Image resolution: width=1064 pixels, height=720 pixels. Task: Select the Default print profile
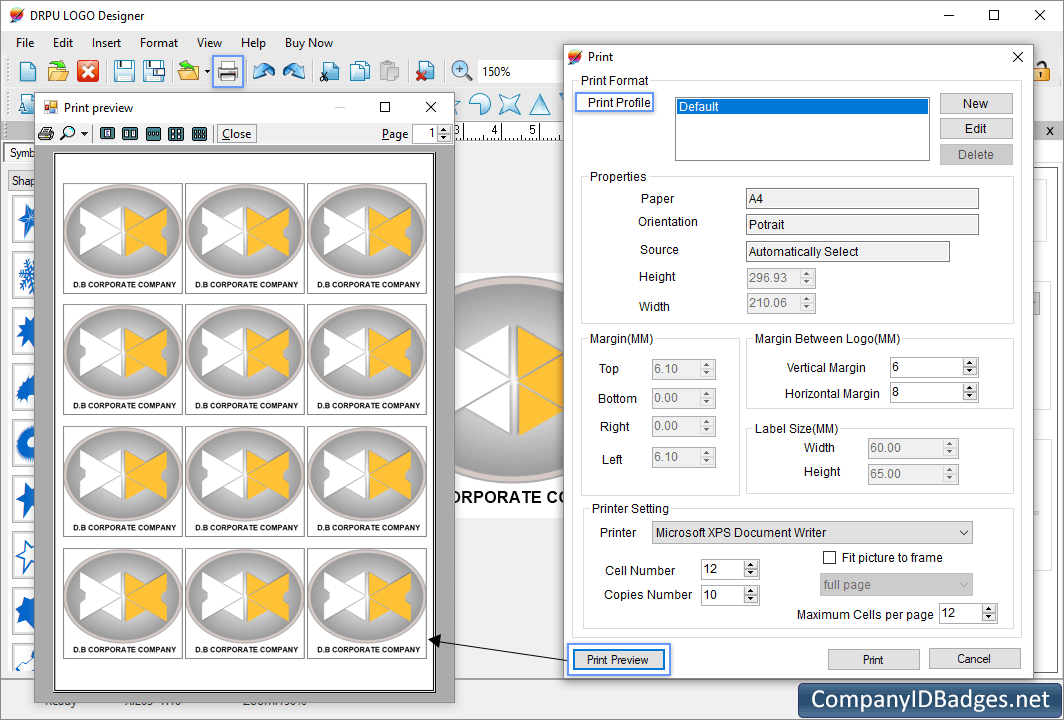point(802,107)
